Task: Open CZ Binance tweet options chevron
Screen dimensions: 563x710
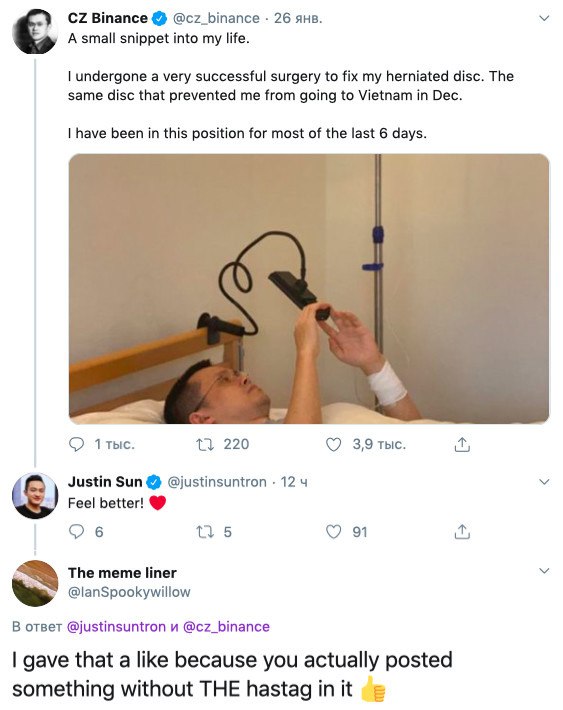Action: pos(544,19)
